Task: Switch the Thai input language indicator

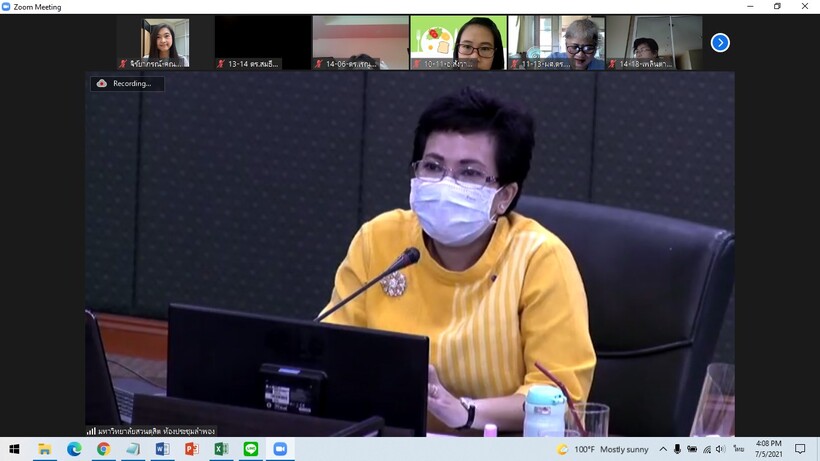Action: [x=738, y=449]
